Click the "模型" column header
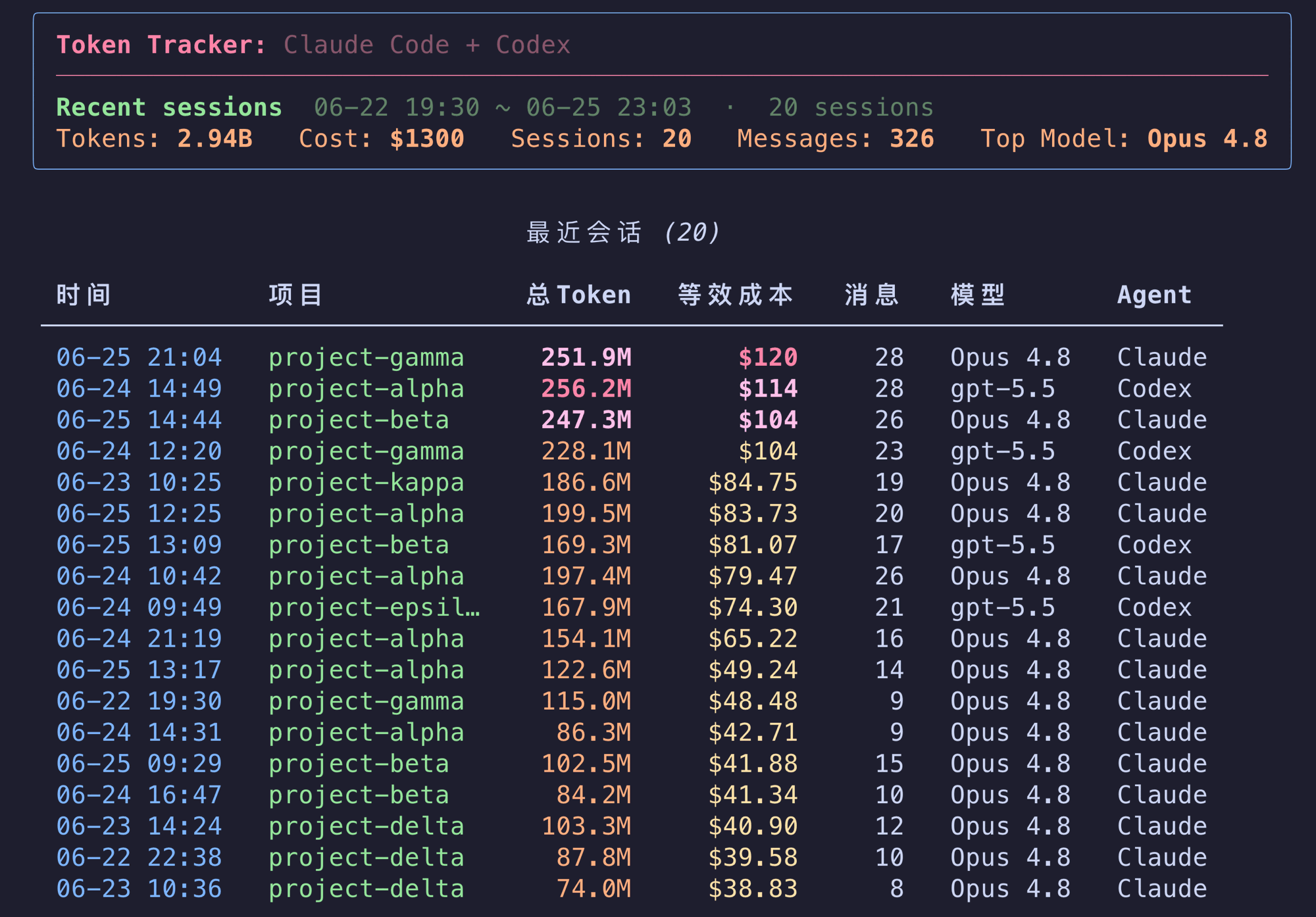Screen dimensions: 1316x917 pos(978,295)
